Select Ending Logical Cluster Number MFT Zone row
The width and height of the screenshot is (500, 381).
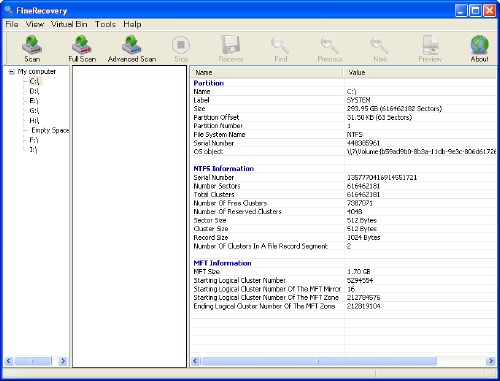[343, 306]
